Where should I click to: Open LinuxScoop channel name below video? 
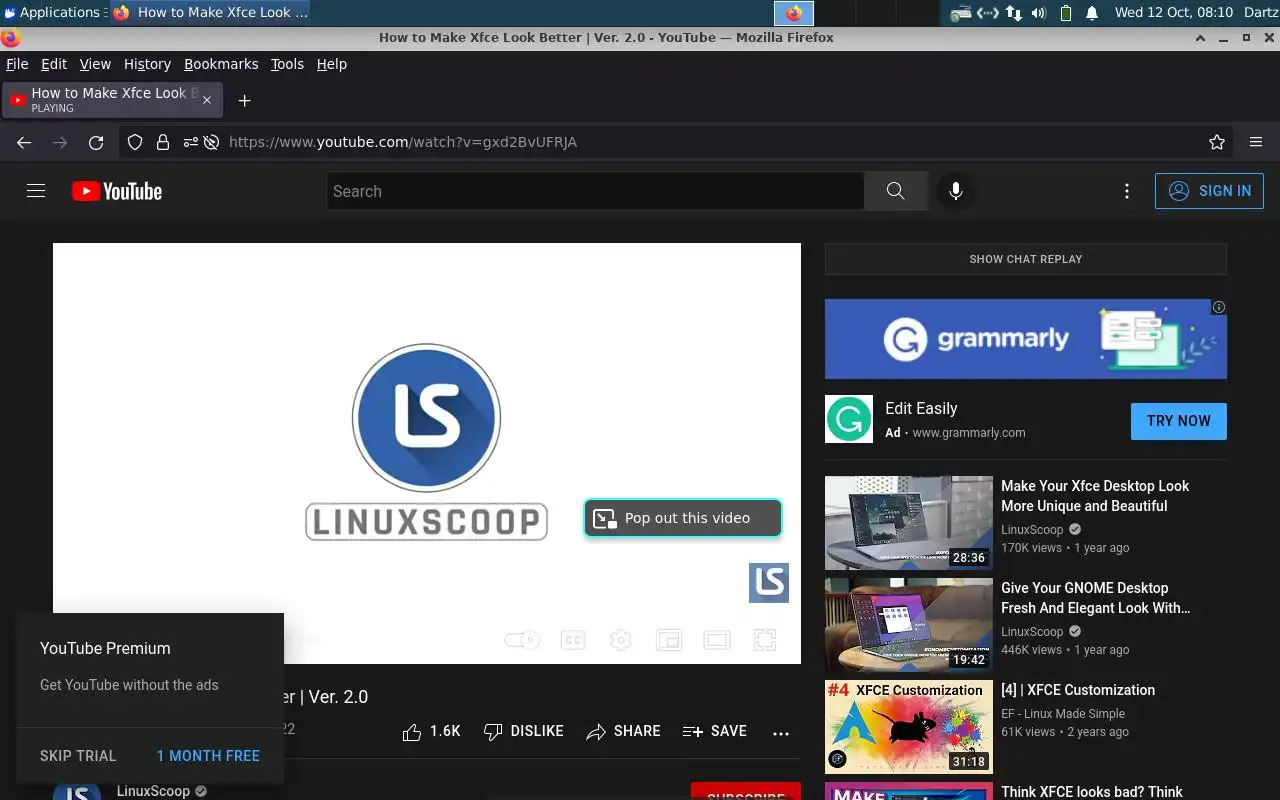point(153,791)
